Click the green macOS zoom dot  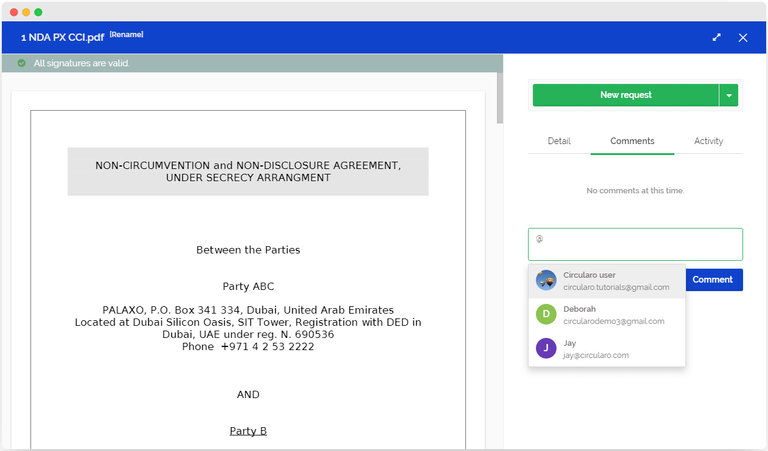tap(39, 12)
